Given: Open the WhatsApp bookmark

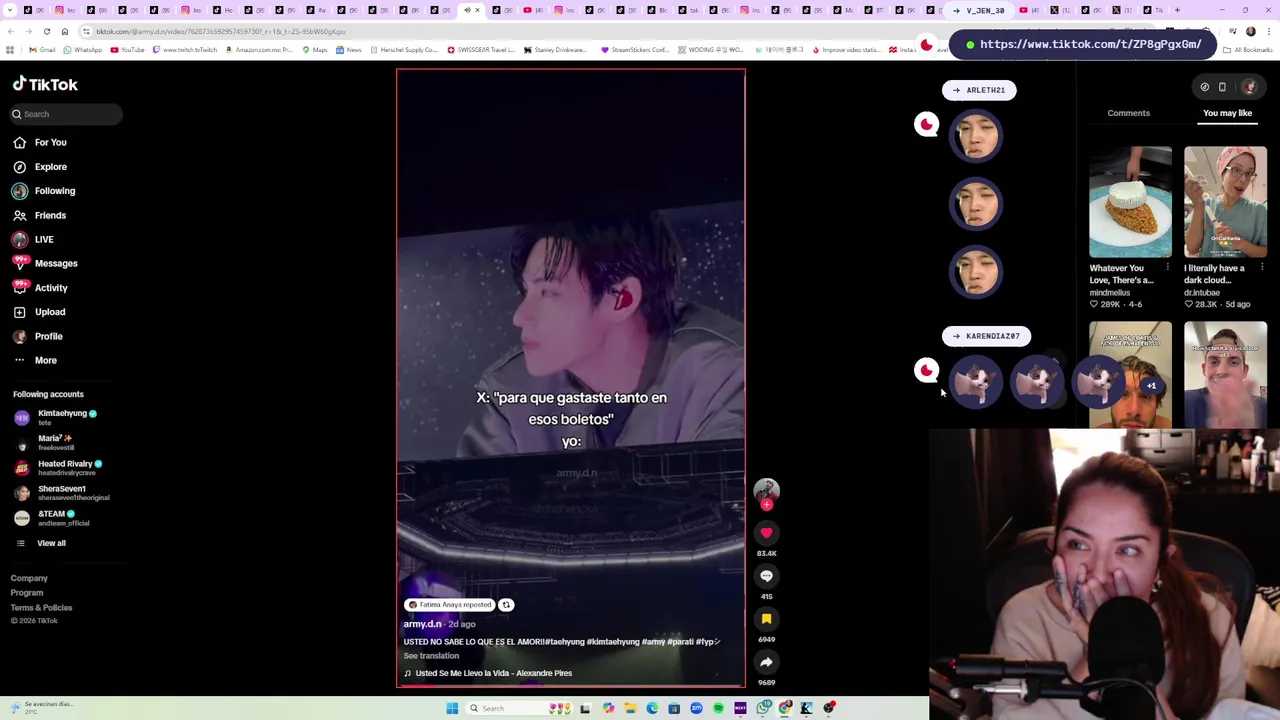Looking at the screenshot, I should 82,50.
